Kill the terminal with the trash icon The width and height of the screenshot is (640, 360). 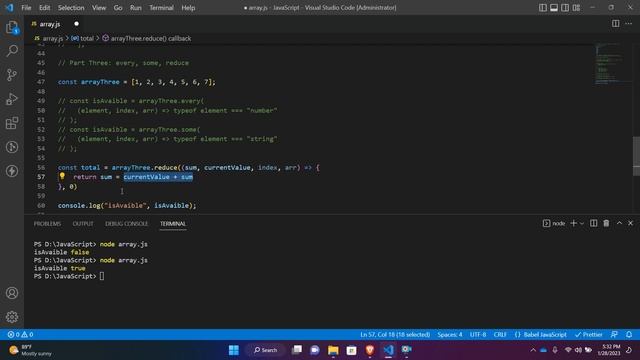click(x=606, y=223)
